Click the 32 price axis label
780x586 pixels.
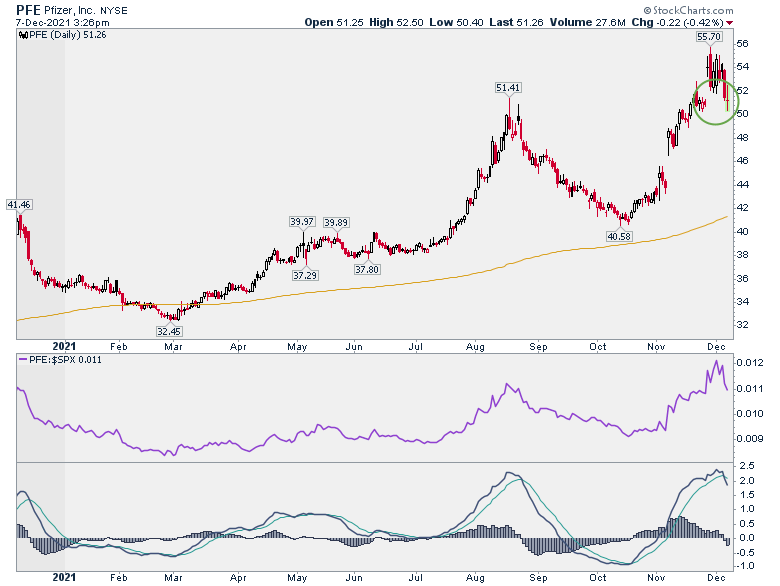[x=743, y=325]
